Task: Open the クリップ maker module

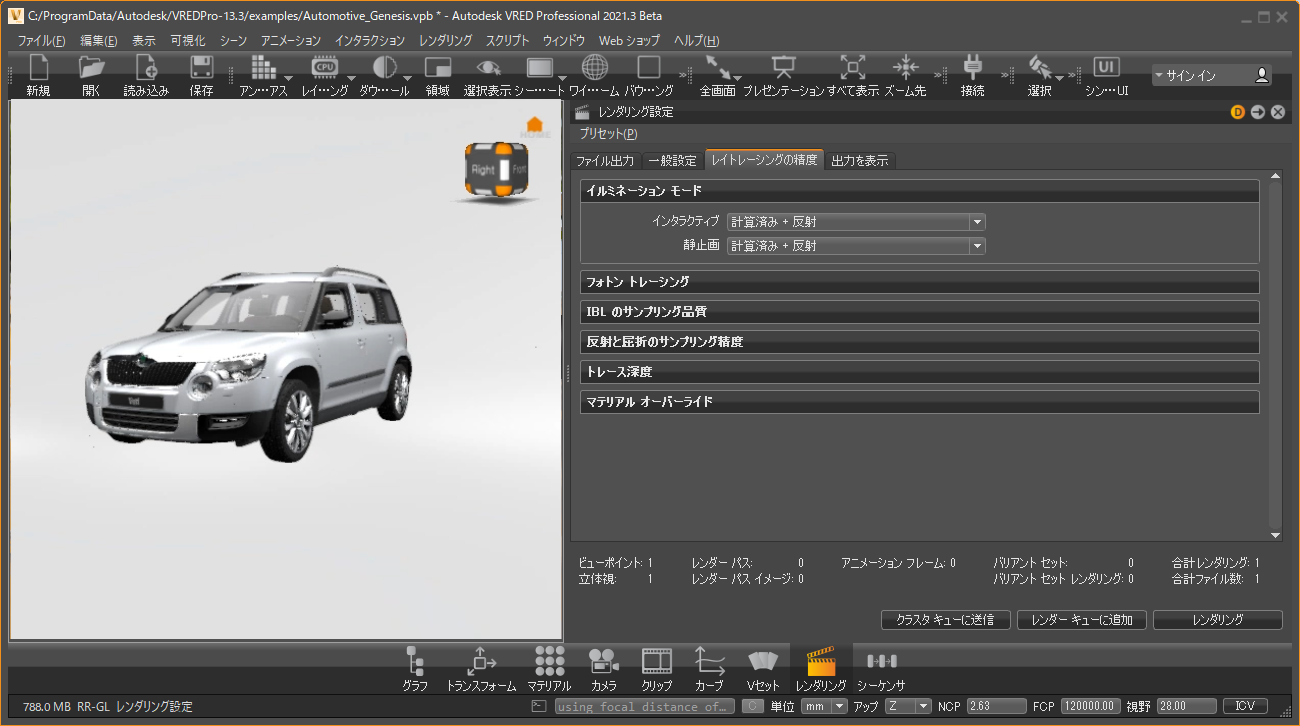Action: click(657, 669)
